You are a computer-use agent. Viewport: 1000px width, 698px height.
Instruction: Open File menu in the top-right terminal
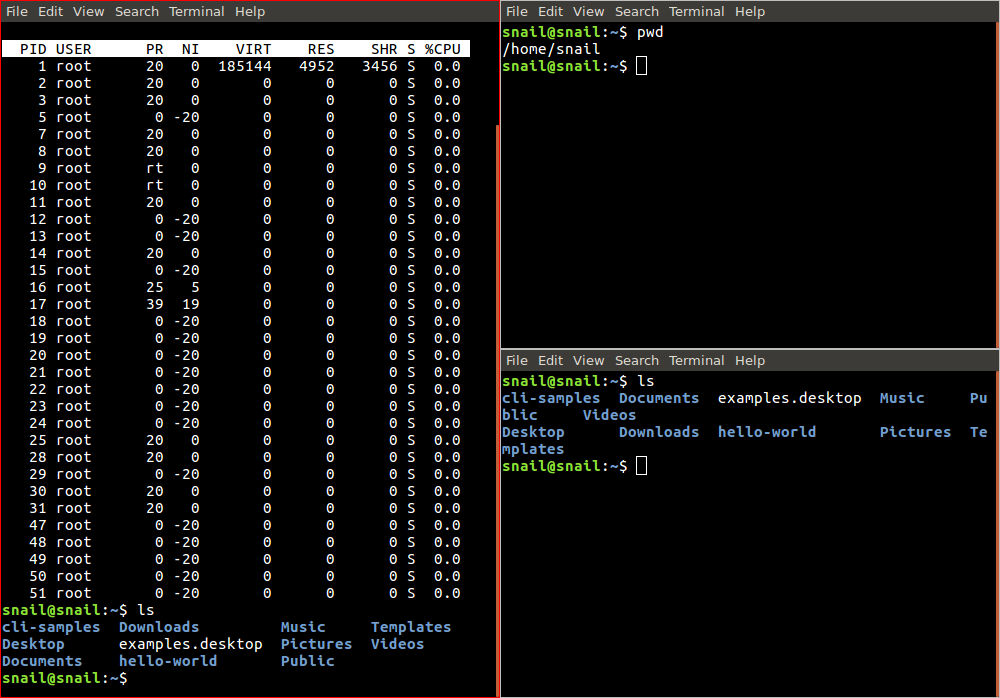(517, 12)
